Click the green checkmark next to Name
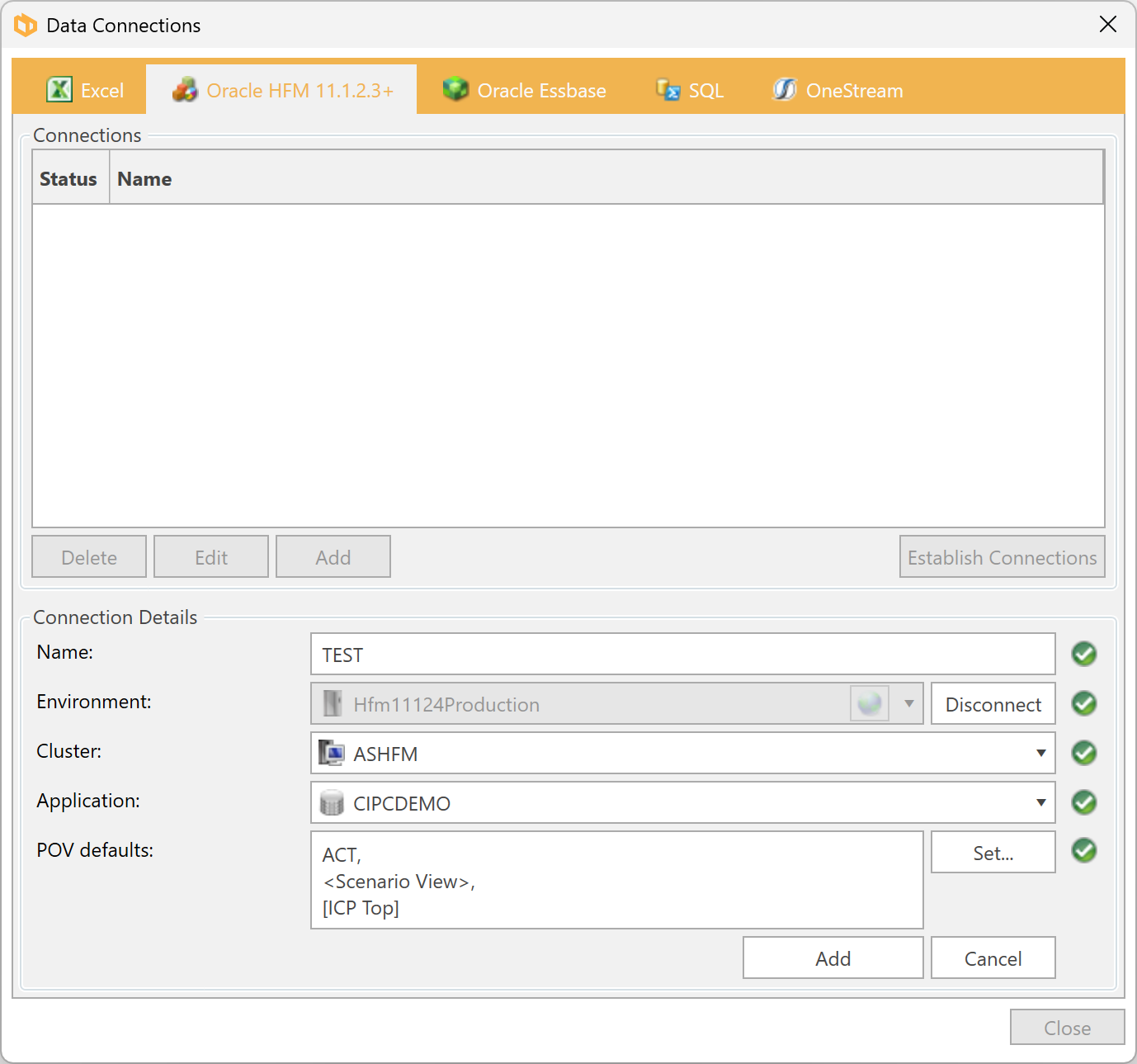This screenshot has height=1064, width=1137. coord(1084,654)
